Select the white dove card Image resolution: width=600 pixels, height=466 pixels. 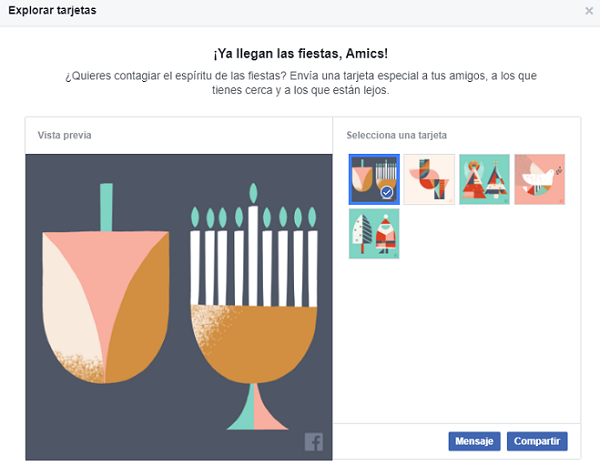(x=540, y=180)
